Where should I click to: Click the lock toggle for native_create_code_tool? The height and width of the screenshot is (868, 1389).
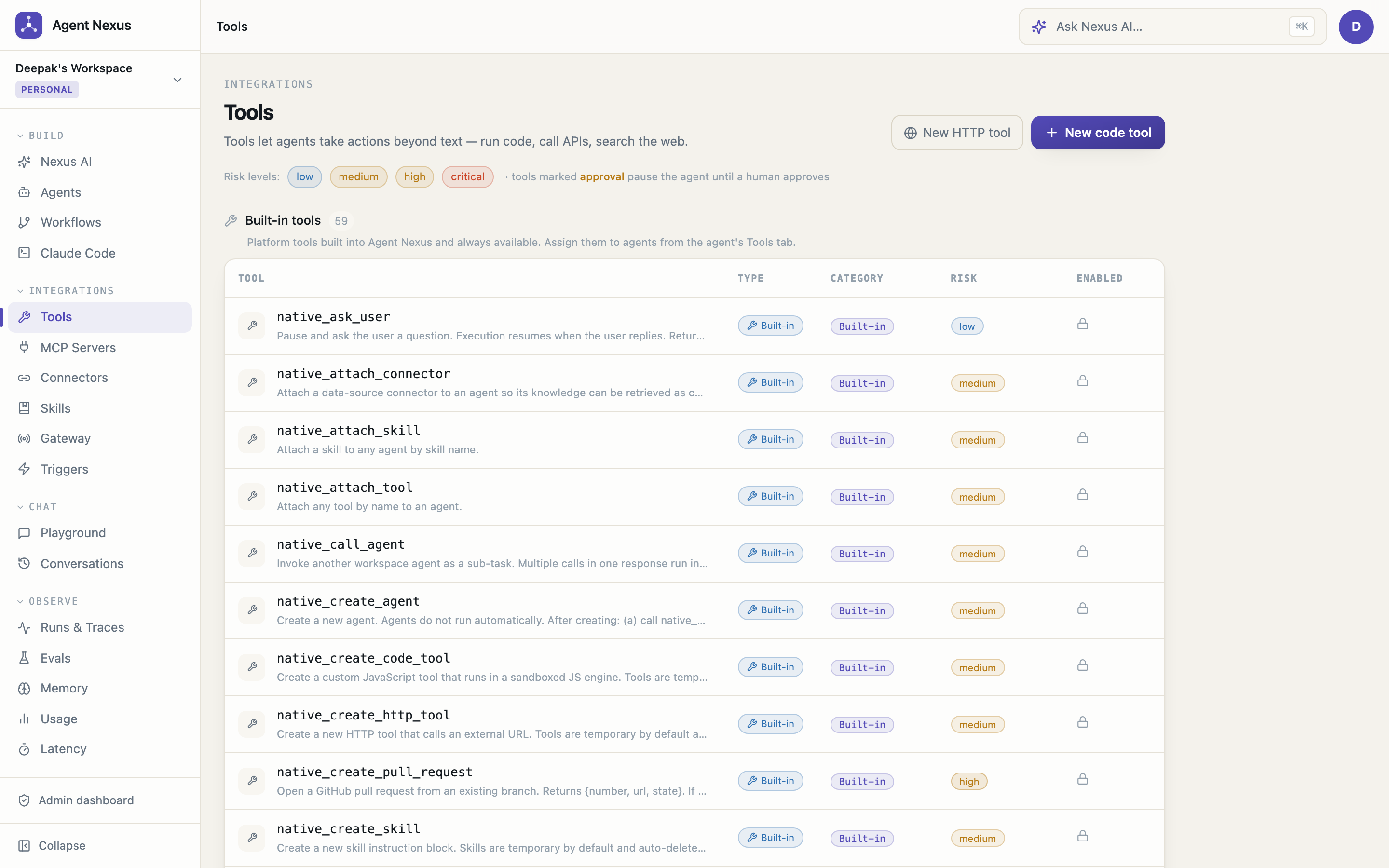(x=1082, y=665)
